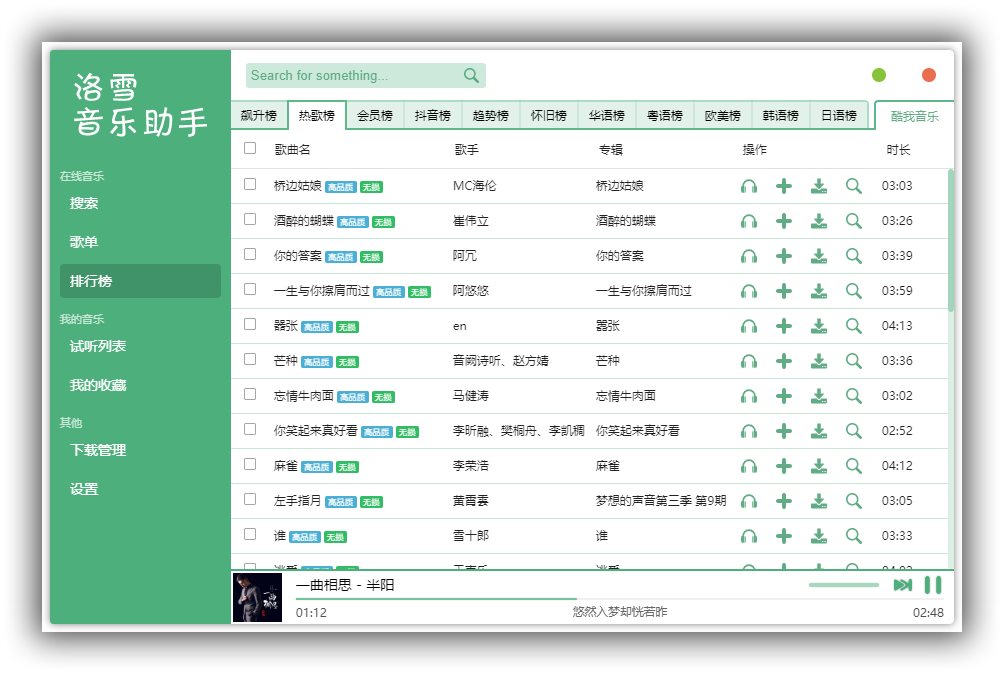Play 酒醉的蝴蝶 with the headphone icon

click(749, 221)
